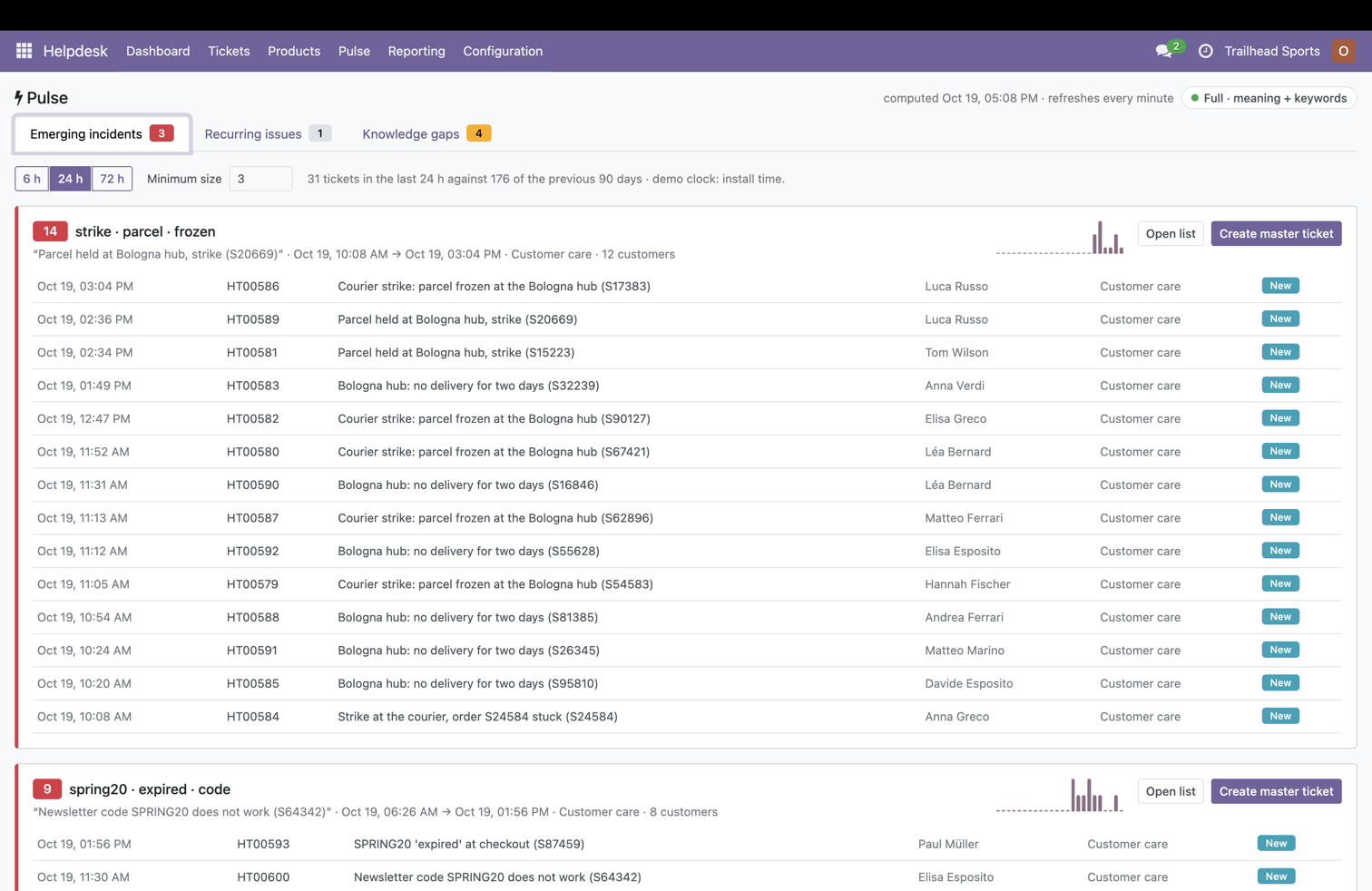Open ticket HT00589 Parcel held at Bologna hub
This screenshot has height=891, width=1372.
(687, 319)
